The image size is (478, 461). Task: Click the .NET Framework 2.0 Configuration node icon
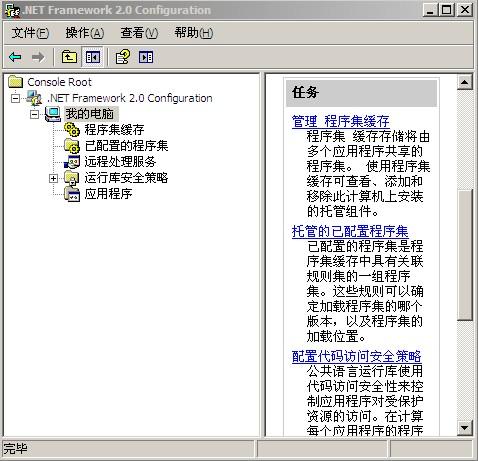(x=34, y=98)
